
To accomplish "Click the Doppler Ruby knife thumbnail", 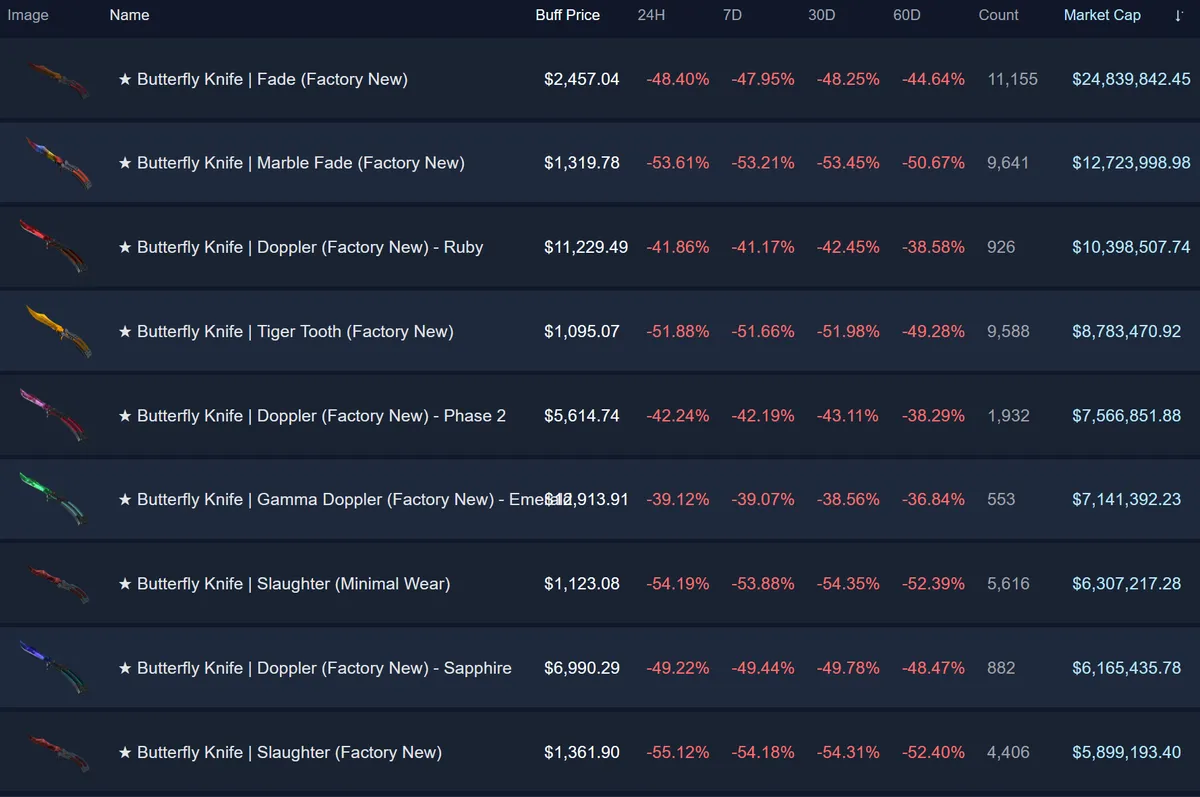I will pyautogui.click(x=54, y=247).
